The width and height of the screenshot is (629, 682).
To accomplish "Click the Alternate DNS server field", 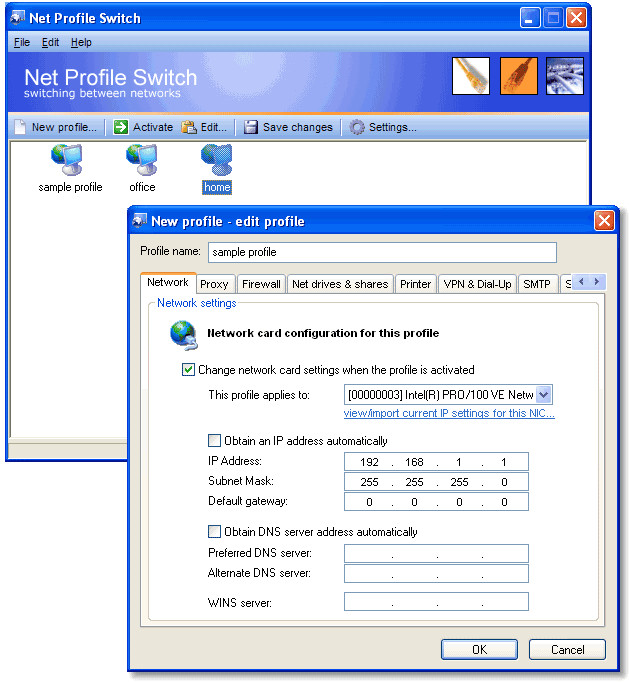I will [x=436, y=573].
